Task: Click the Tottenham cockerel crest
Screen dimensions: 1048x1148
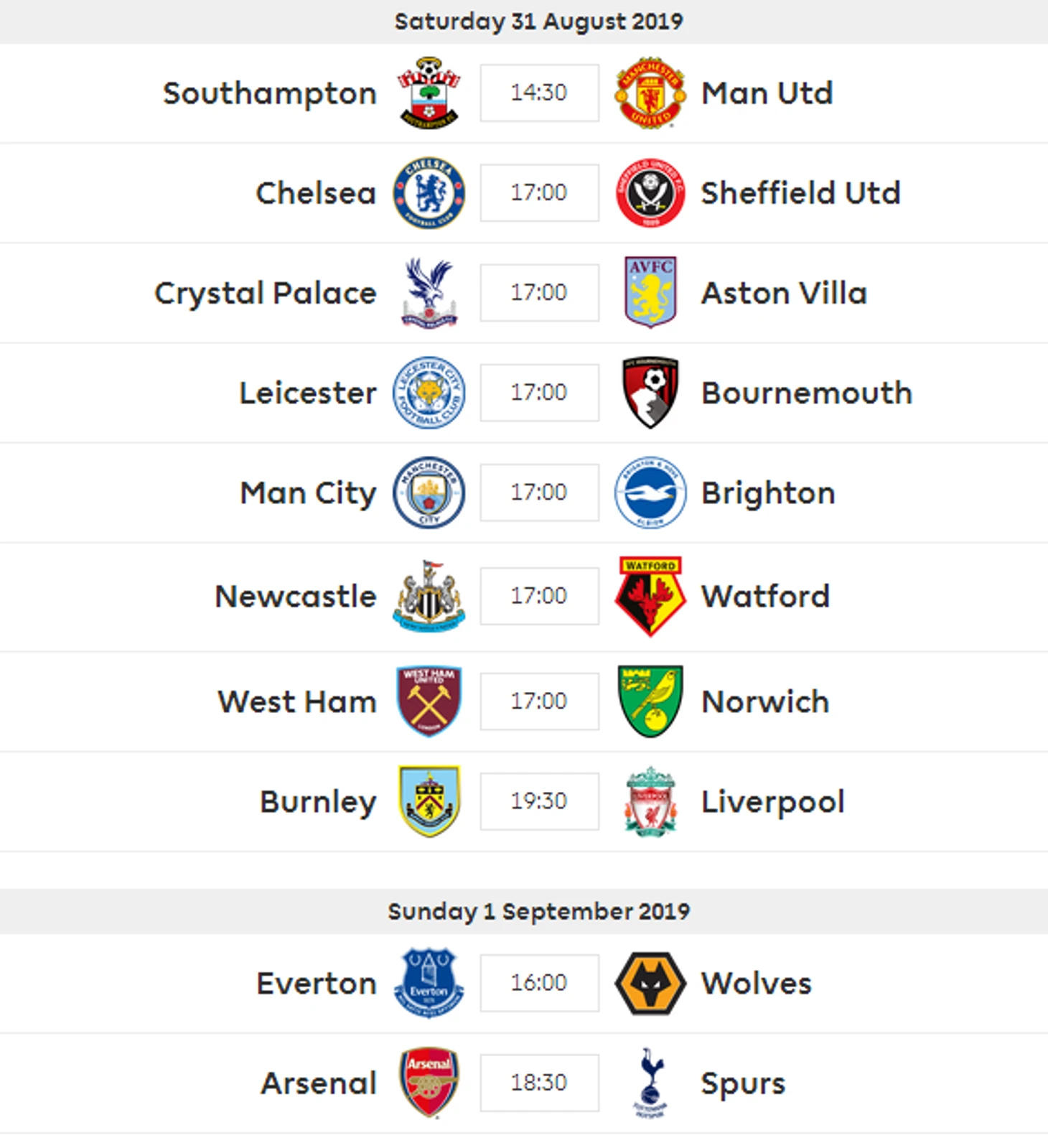Action: point(650,1083)
